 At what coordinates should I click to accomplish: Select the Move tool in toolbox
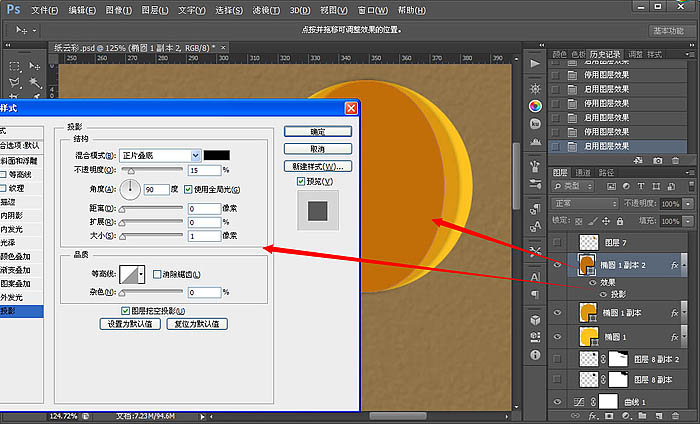[35, 67]
